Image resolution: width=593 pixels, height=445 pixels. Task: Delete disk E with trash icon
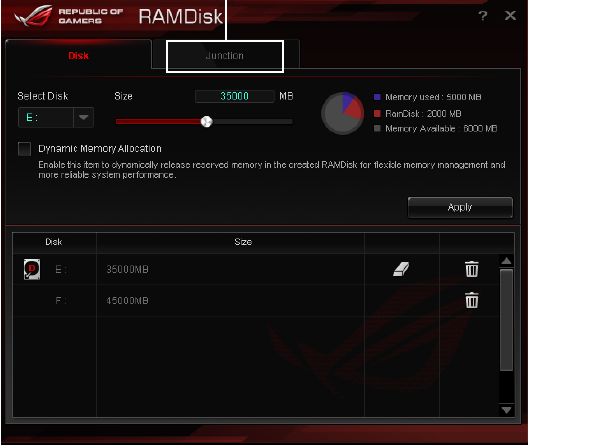472,269
